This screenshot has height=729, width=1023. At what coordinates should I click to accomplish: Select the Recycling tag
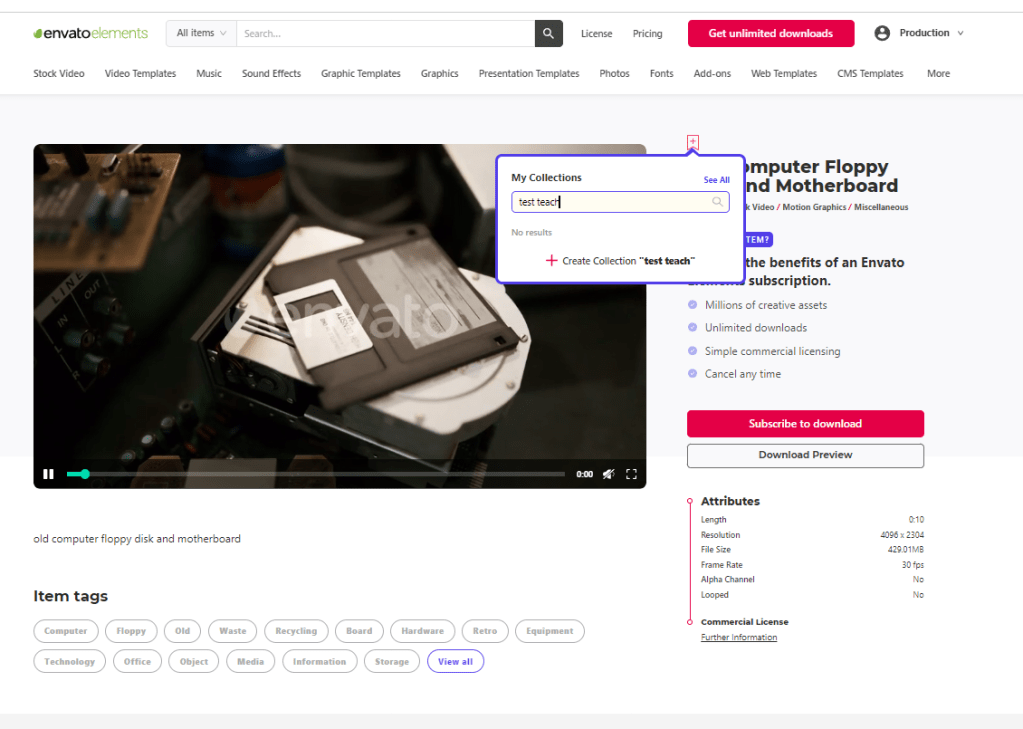pos(296,631)
